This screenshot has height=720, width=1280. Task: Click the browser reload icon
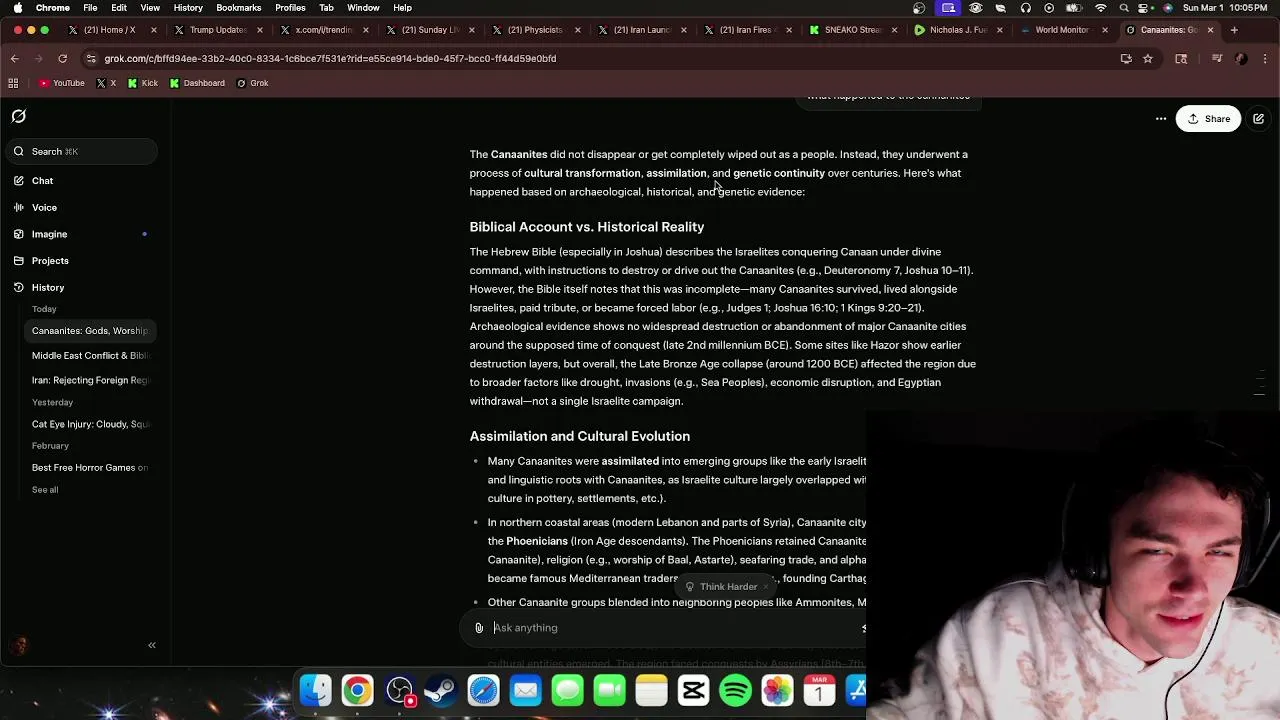pos(62,58)
